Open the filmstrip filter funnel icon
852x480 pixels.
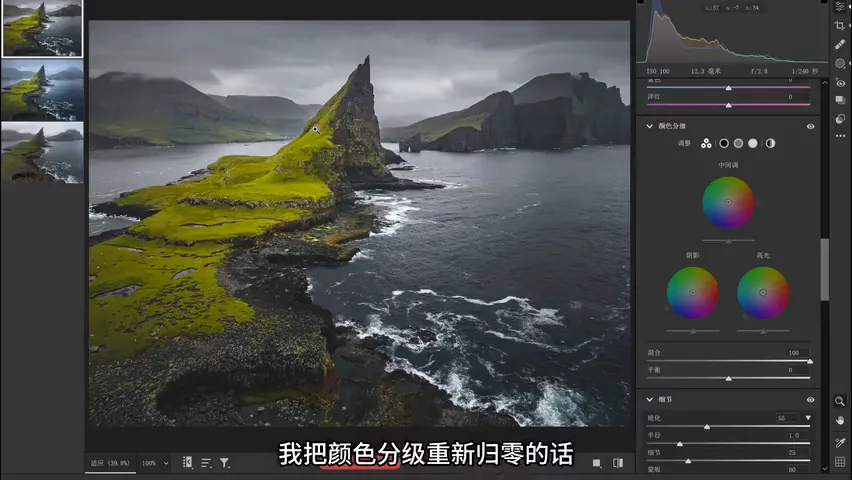(224, 463)
